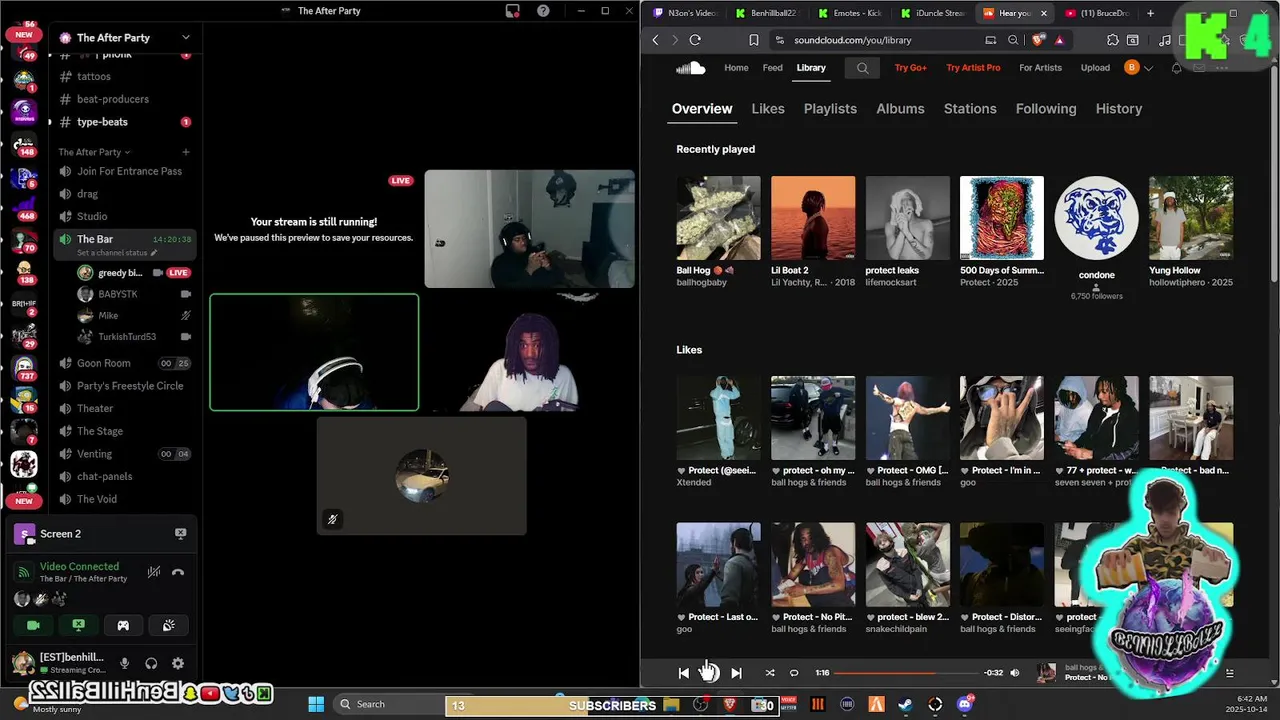Click the Discord inbox icon in title bar
Viewport: 1280px width, 720px height.
[512, 11]
